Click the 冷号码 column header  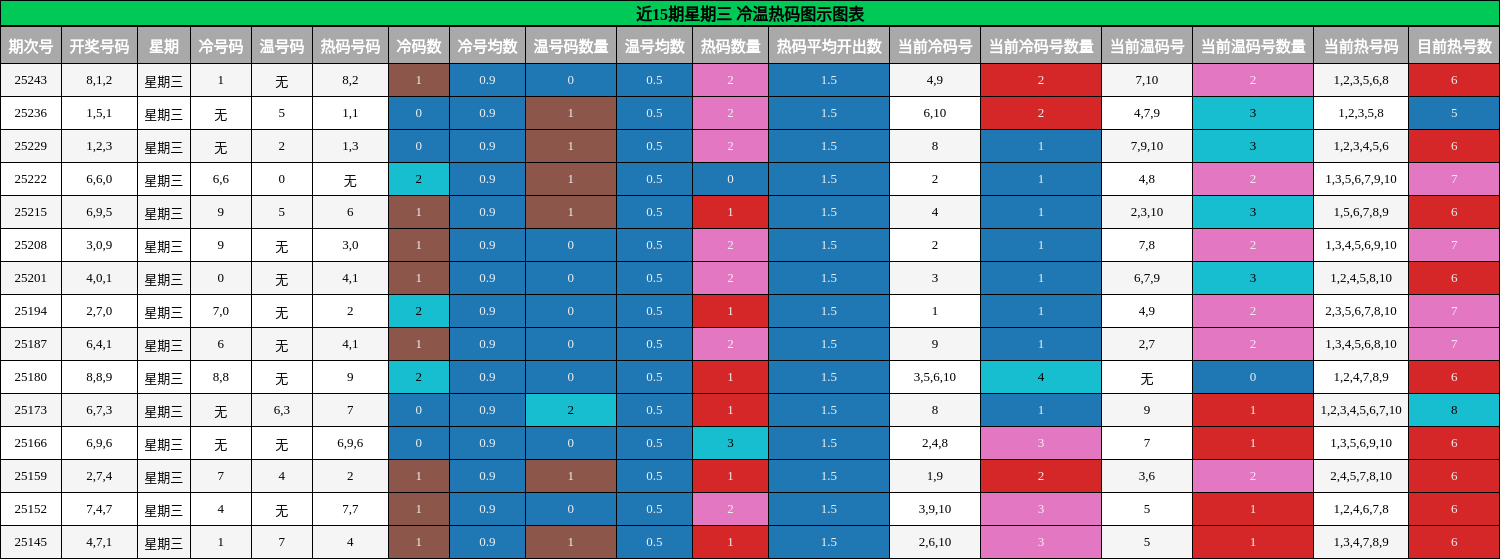221,45
